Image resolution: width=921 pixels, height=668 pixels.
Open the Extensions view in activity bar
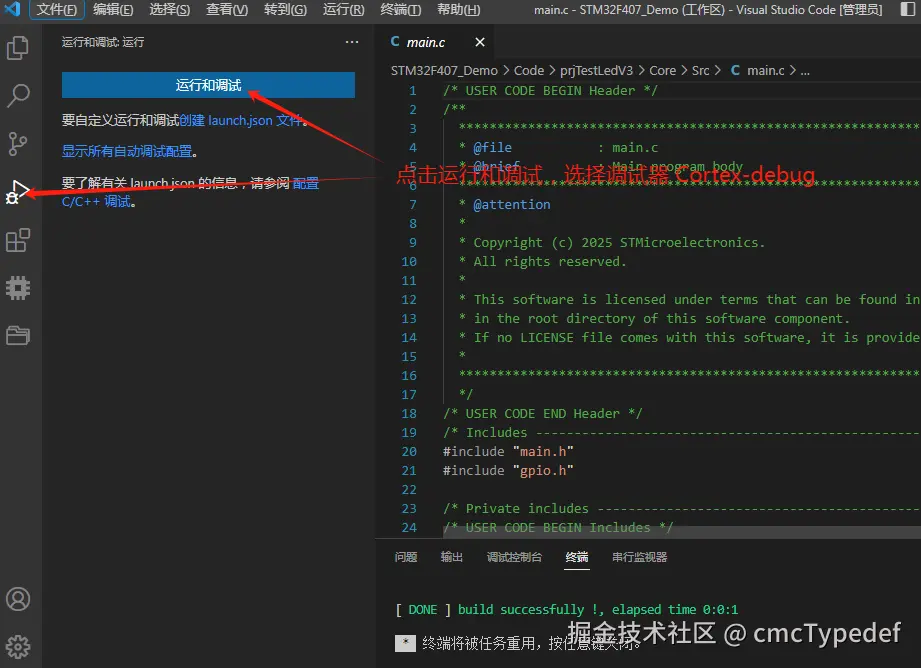[18, 240]
